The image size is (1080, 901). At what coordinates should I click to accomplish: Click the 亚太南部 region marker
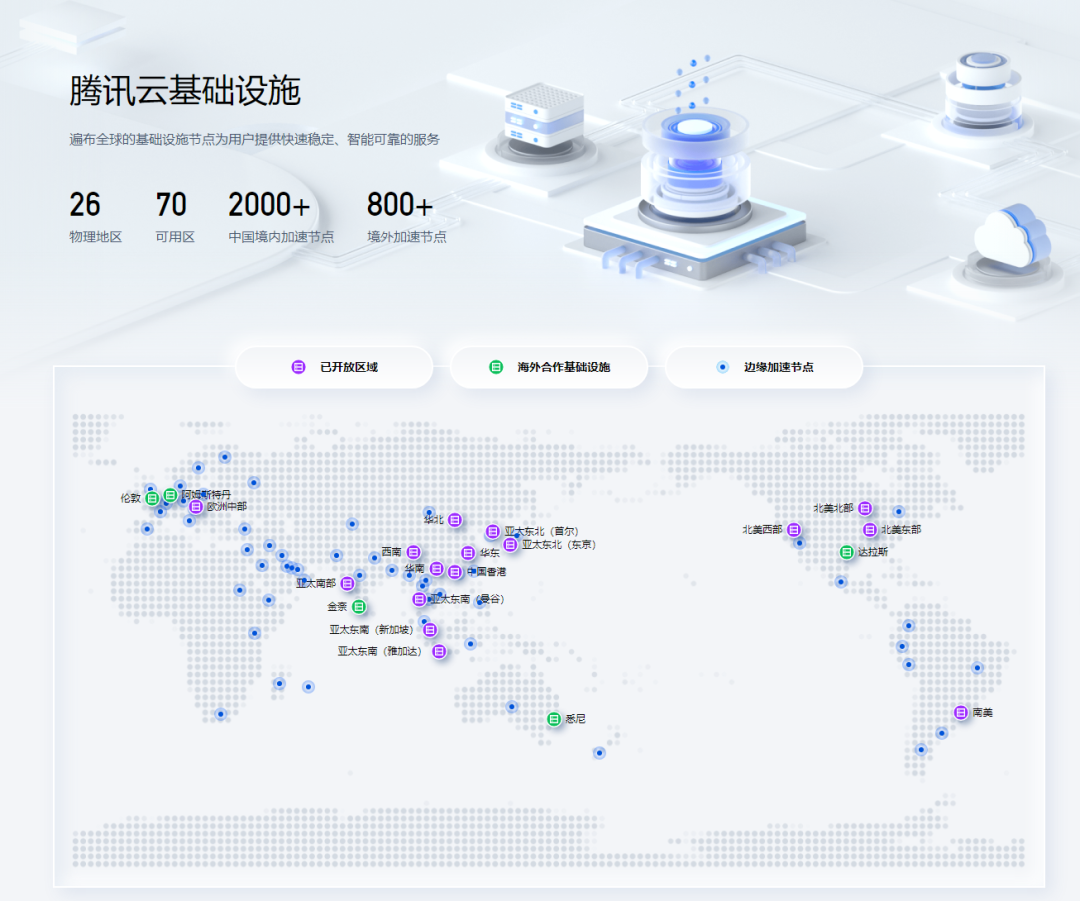[x=348, y=583]
